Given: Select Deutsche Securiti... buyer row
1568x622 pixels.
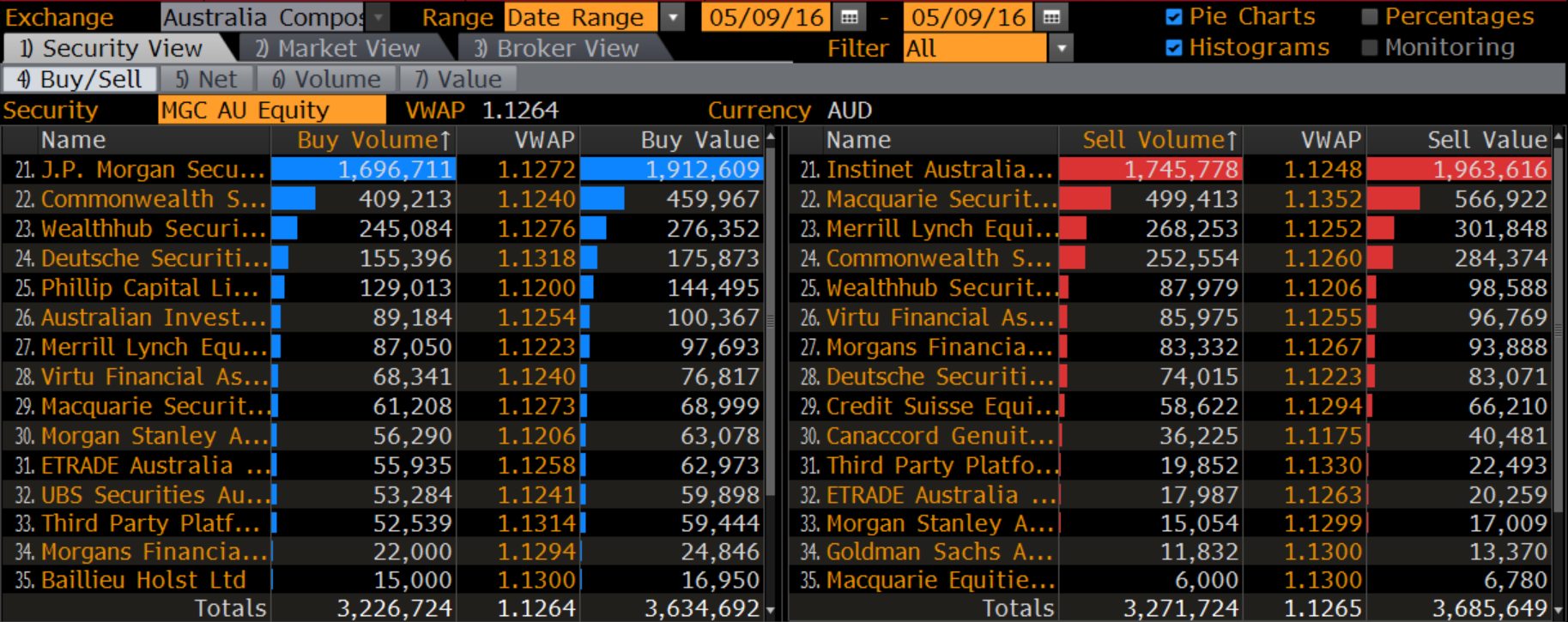Looking at the screenshot, I should tap(383, 258).
